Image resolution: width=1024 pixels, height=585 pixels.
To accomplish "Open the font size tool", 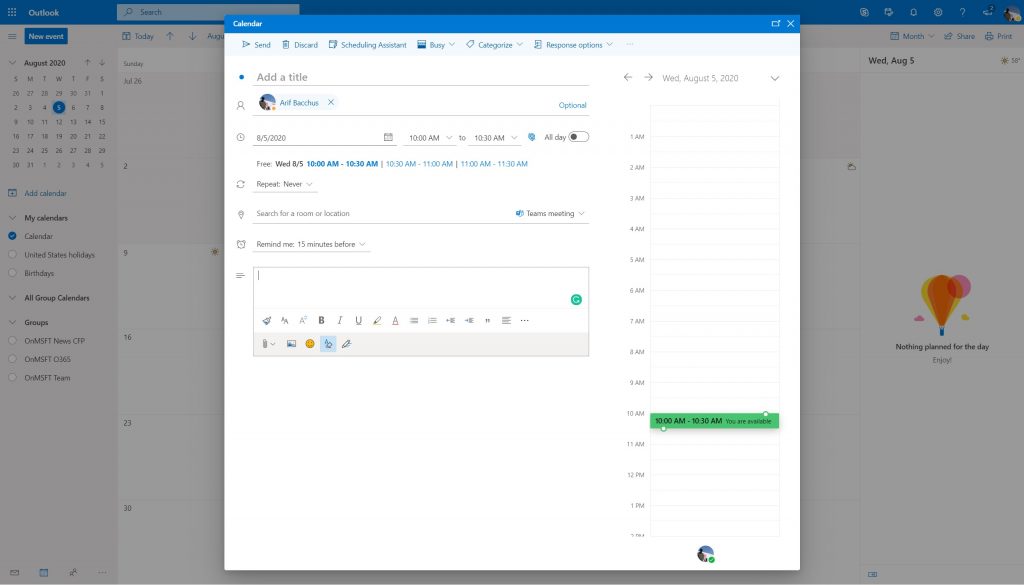I will point(285,321).
